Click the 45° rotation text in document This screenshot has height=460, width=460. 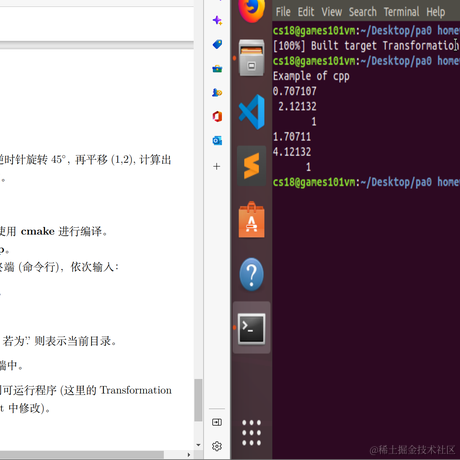point(57,160)
